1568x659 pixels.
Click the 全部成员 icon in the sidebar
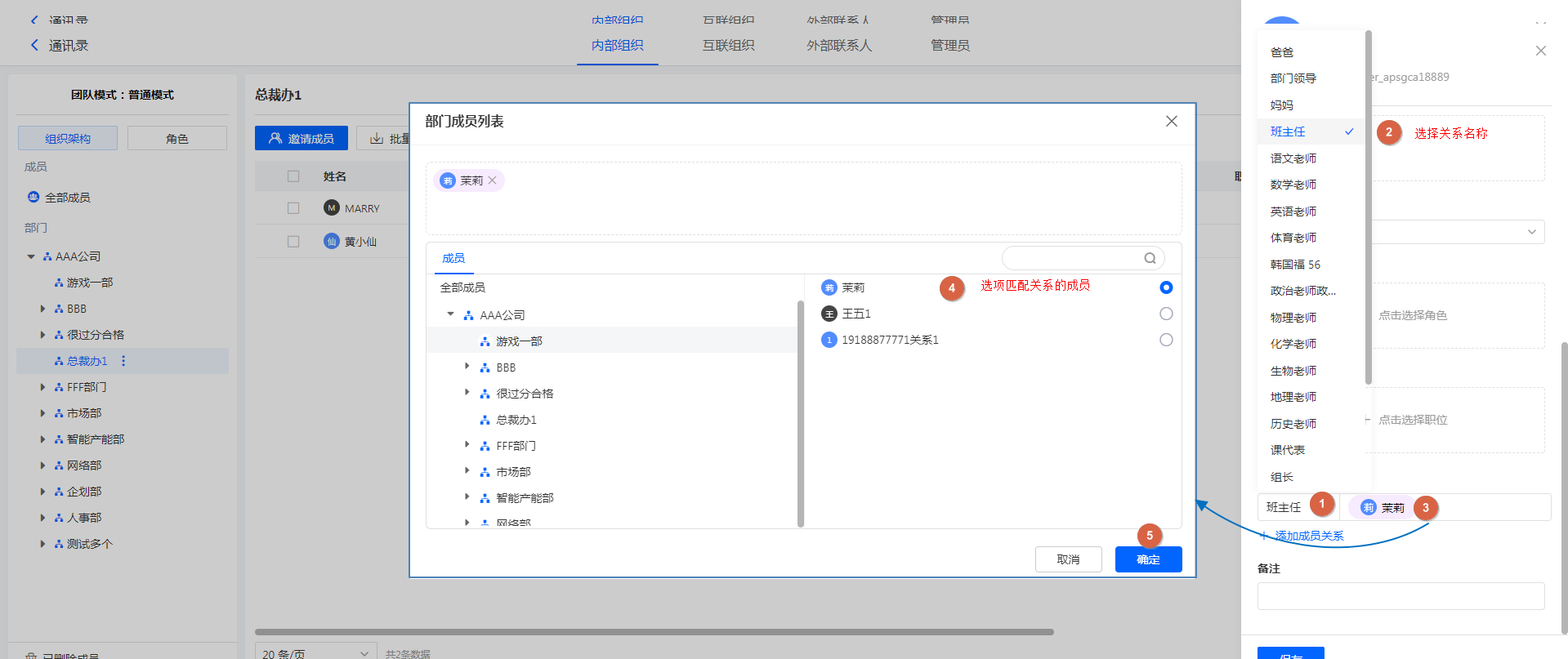[x=34, y=198]
